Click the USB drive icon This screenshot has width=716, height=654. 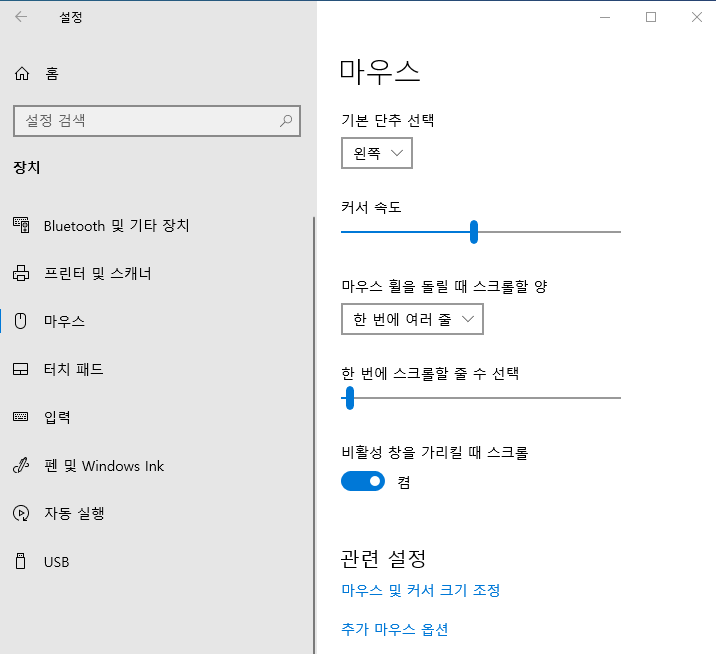click(x=21, y=561)
